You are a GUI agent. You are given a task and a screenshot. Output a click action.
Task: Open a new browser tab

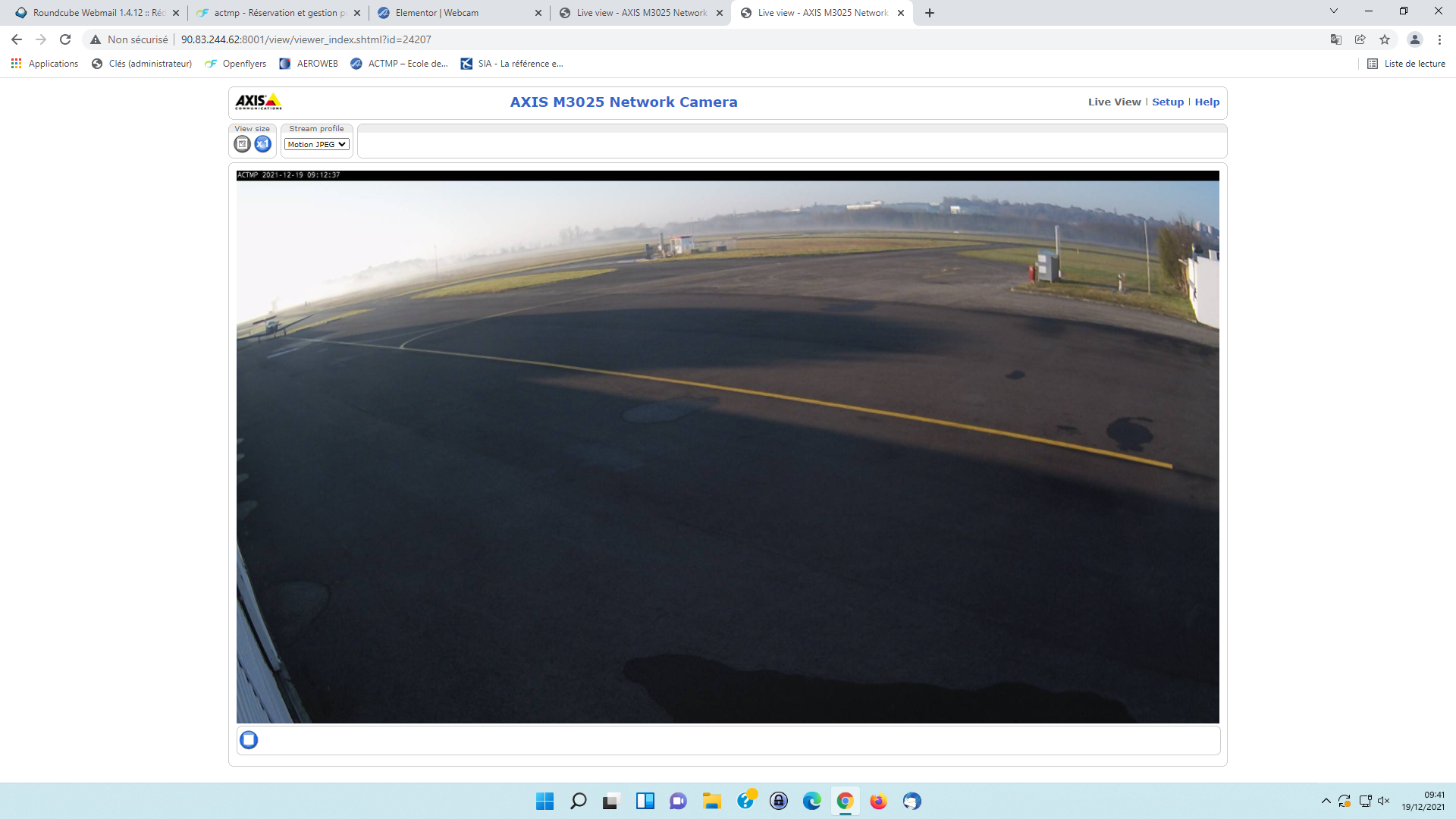tap(930, 13)
